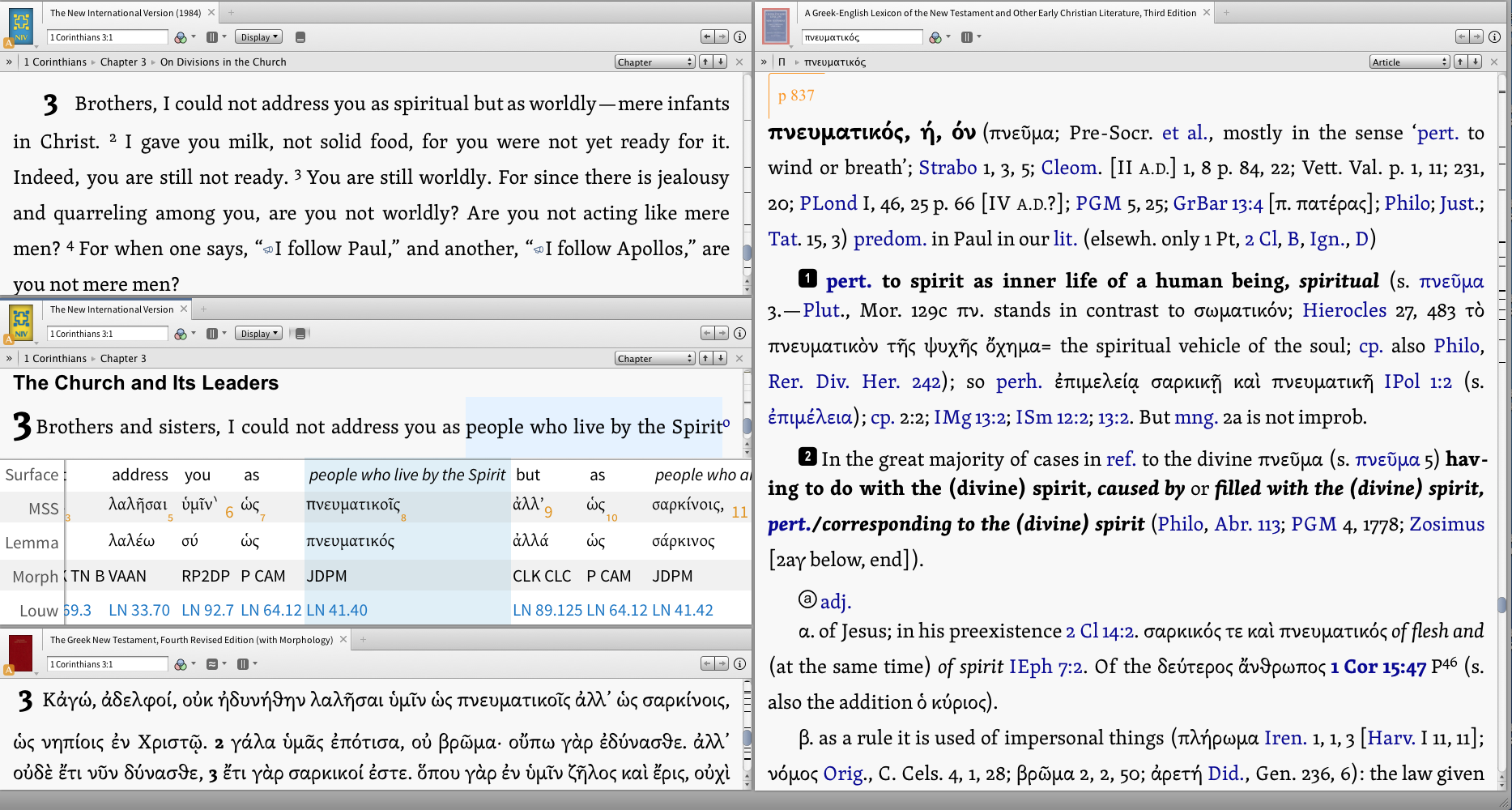Click the NIV 1984 panel's resource cover icon
This screenshot has width=1512, height=810.
[20, 26]
